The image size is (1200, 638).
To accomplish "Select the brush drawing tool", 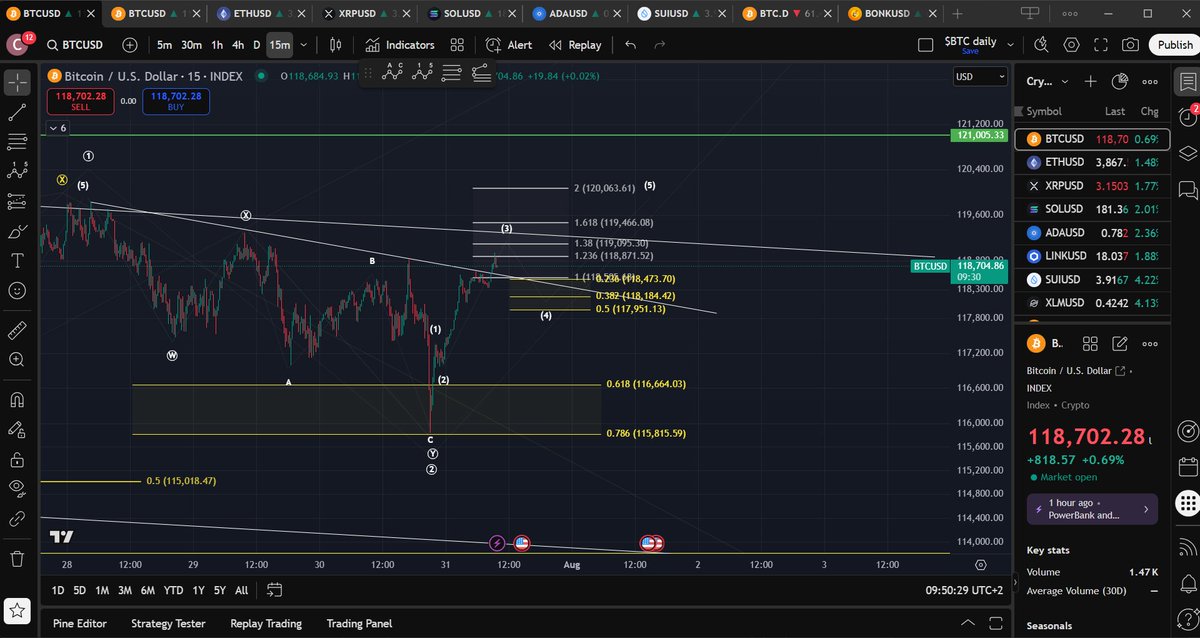I will [17, 231].
